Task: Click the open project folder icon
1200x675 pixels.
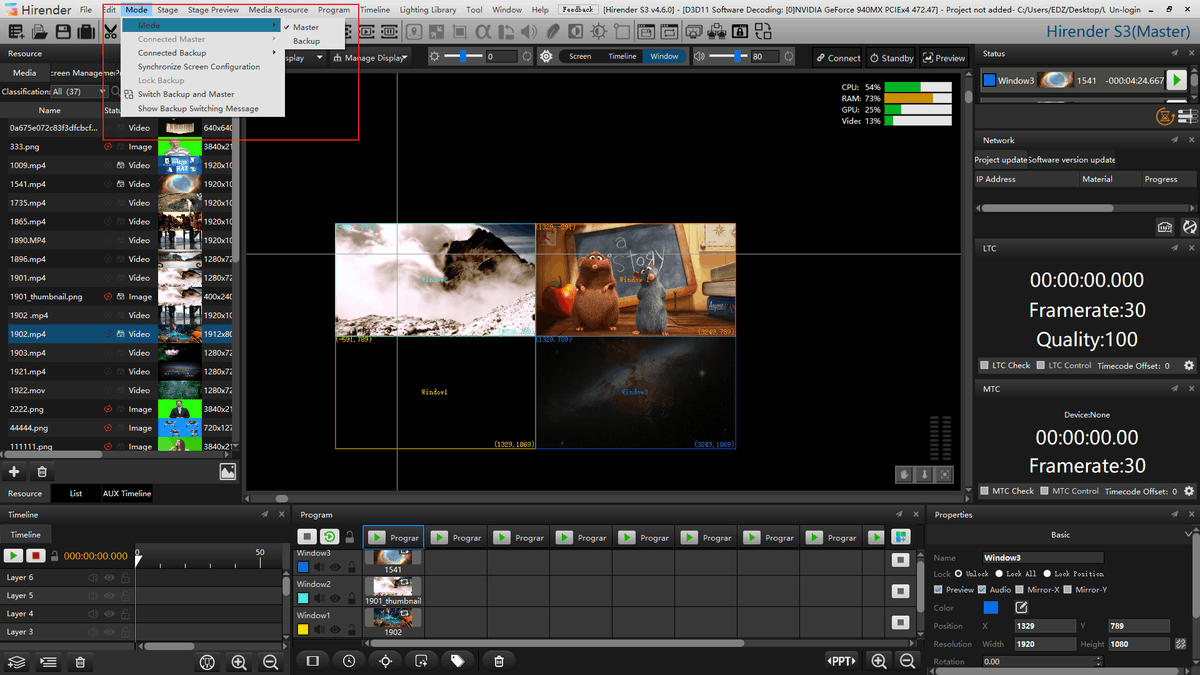Action: click(x=38, y=33)
